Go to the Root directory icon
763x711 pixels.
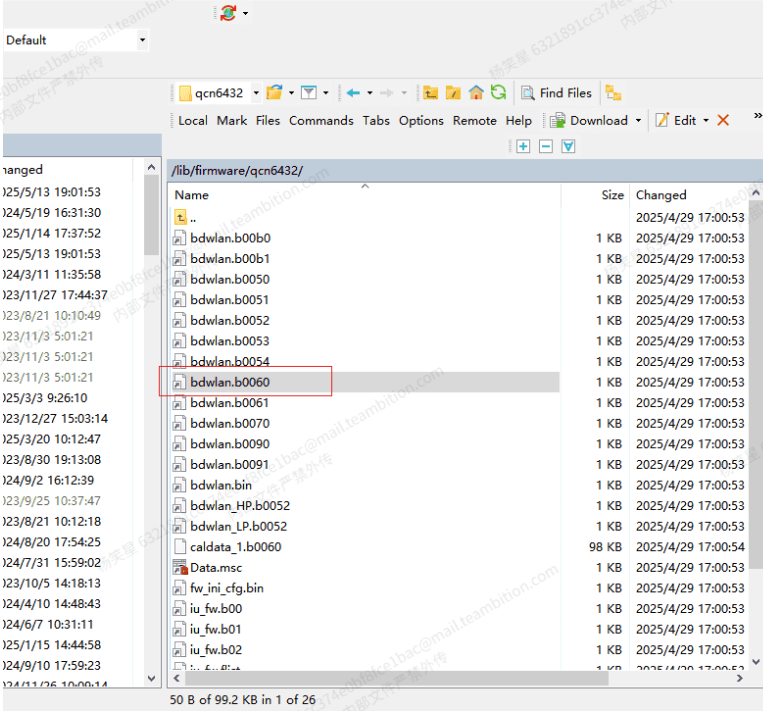click(453, 92)
